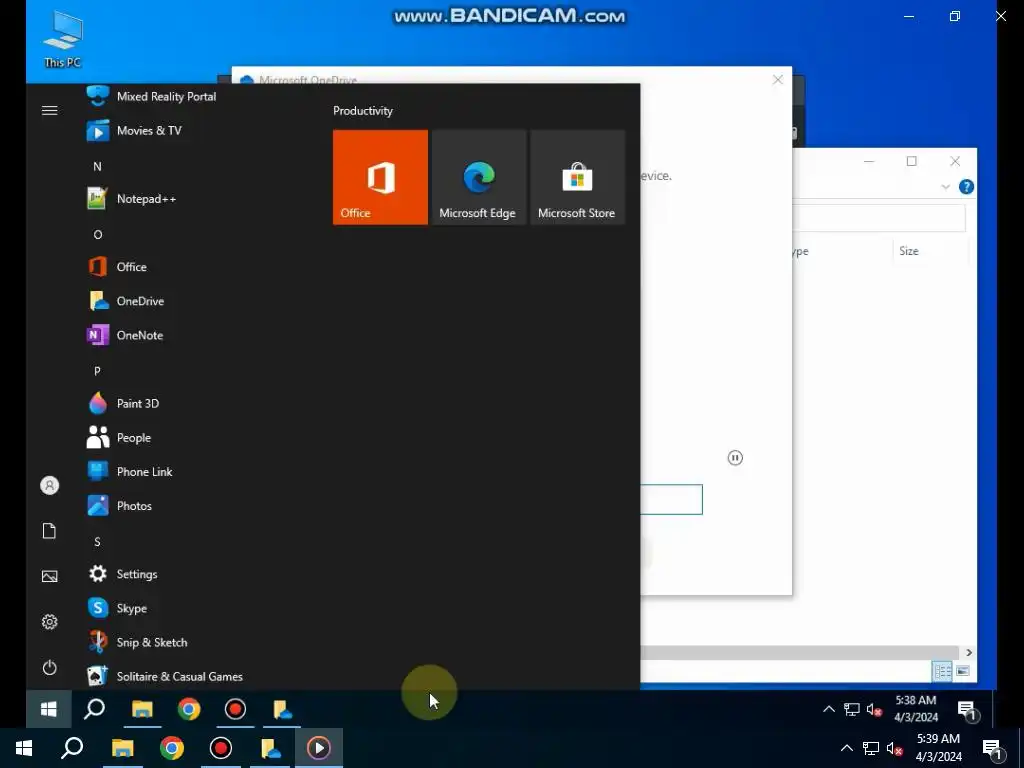Open the user account icon in Start sidebar

[50, 485]
